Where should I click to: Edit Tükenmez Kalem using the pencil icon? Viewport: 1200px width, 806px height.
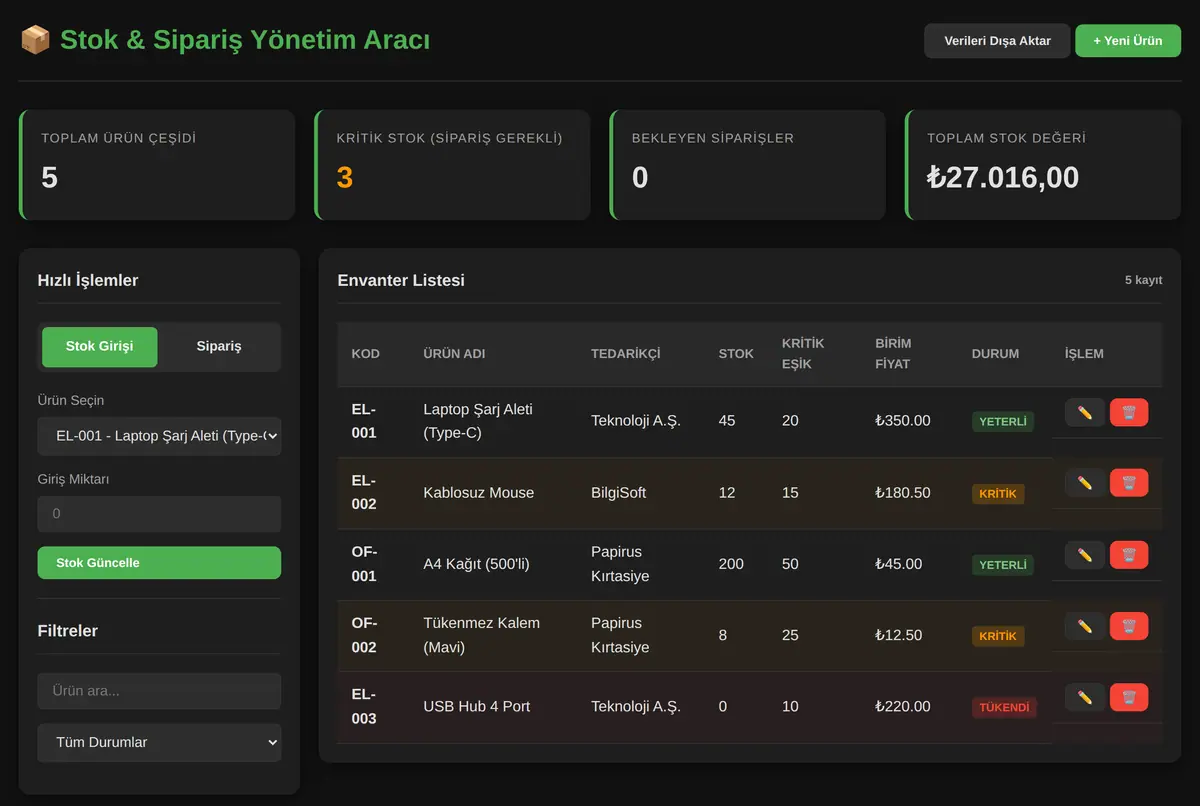tap(1085, 626)
